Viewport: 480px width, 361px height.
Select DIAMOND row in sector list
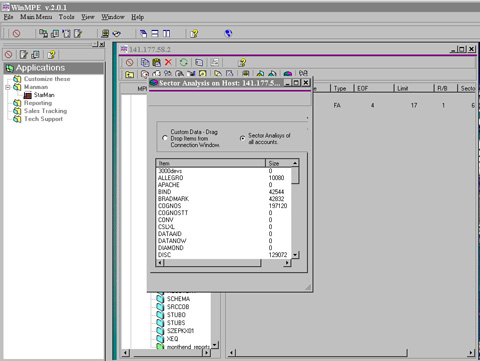pos(223,248)
